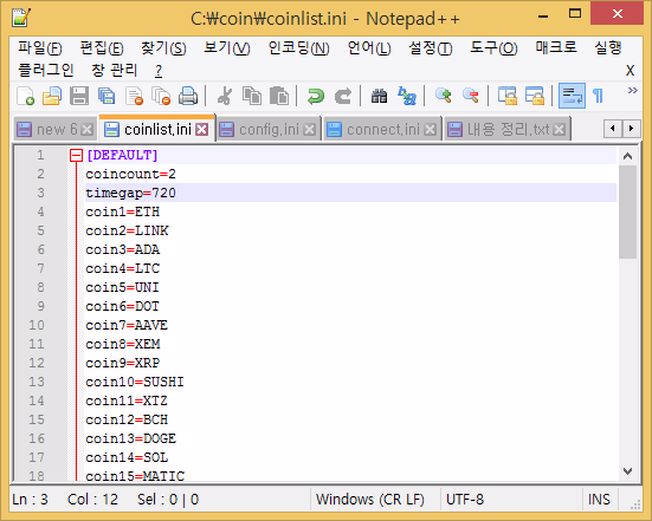The width and height of the screenshot is (652, 521).
Task: Open Find with the binoculars icon
Action: 379,96
